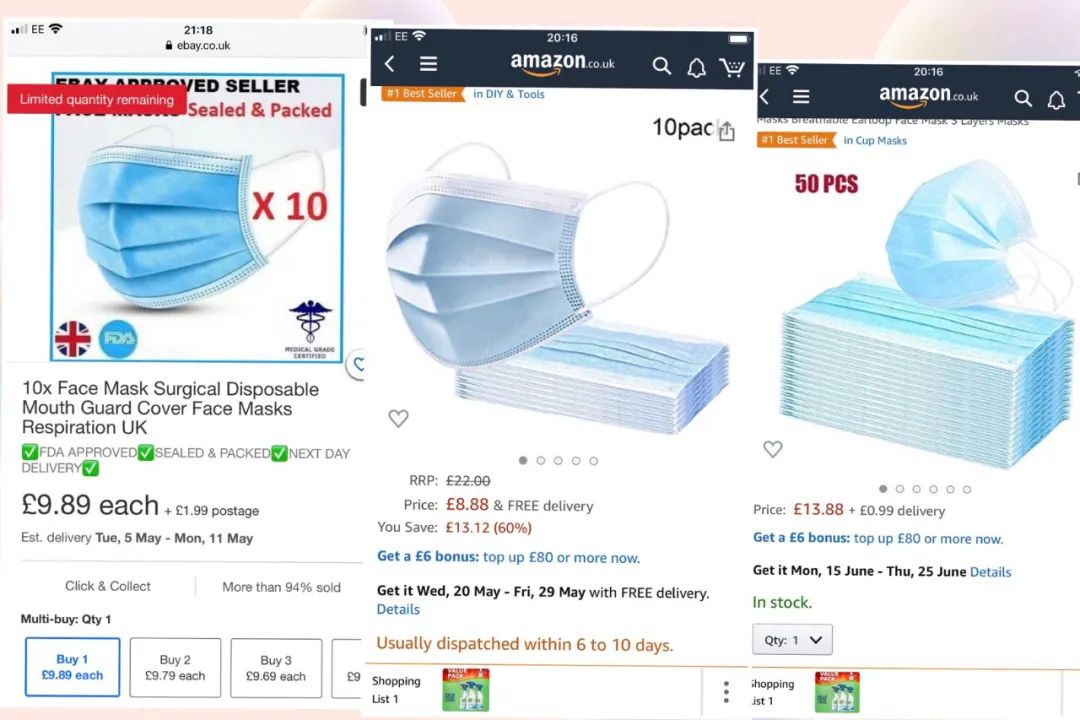Tap heart icon under 50 PCS masks
The height and width of the screenshot is (720, 1080).
[x=773, y=449]
